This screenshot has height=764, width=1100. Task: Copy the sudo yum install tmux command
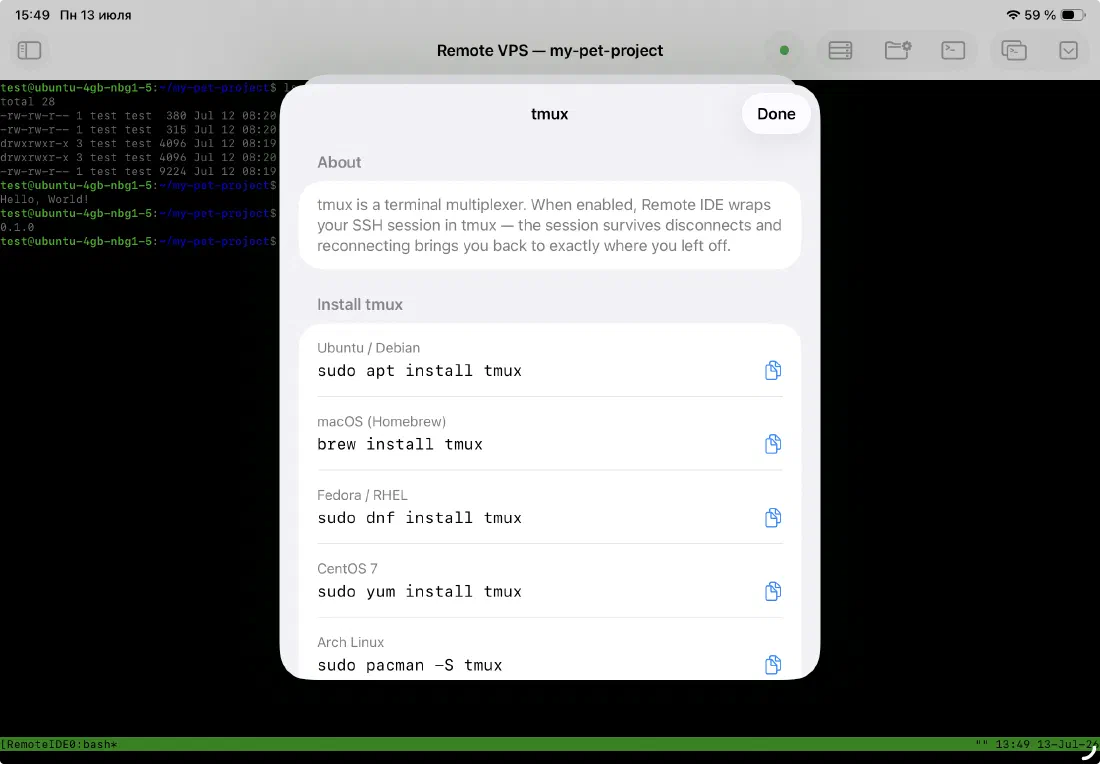(x=772, y=591)
